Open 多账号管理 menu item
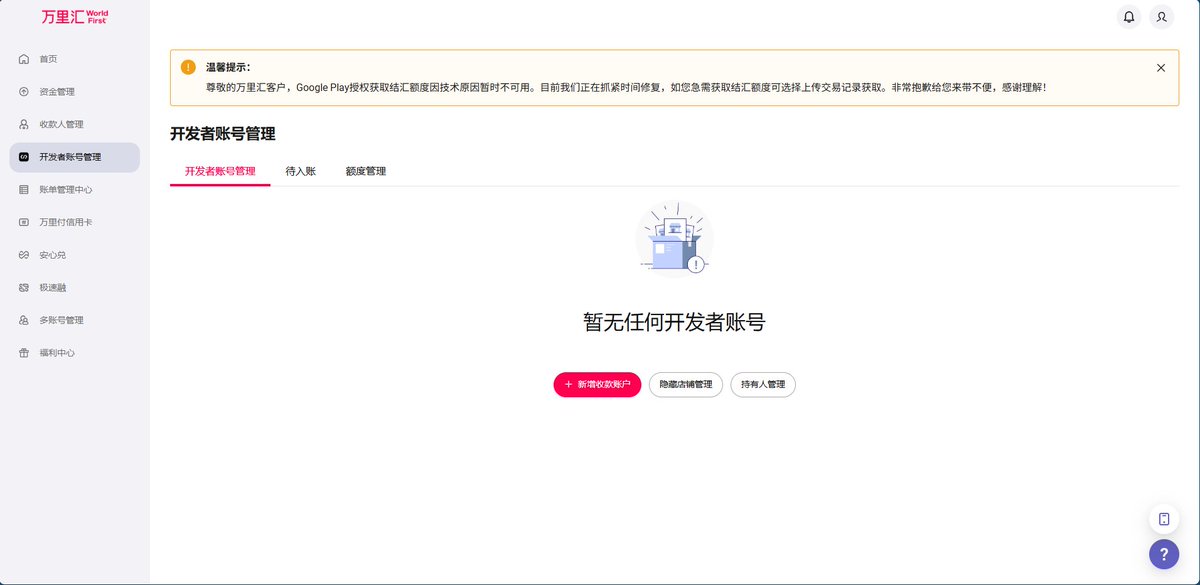The width and height of the screenshot is (1200, 585). click(75, 320)
